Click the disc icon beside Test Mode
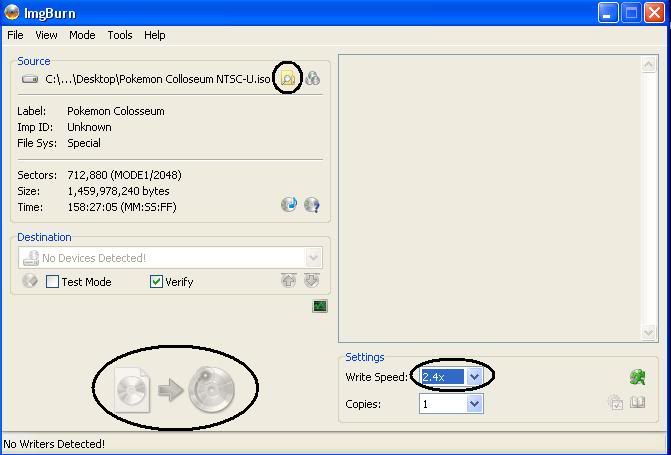 click(30, 281)
